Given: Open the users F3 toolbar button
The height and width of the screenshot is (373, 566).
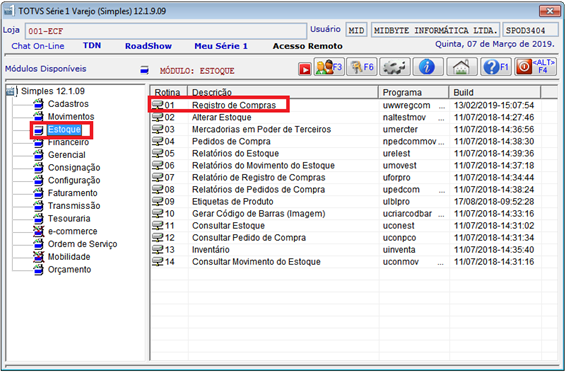Looking at the screenshot, I should point(329,67).
